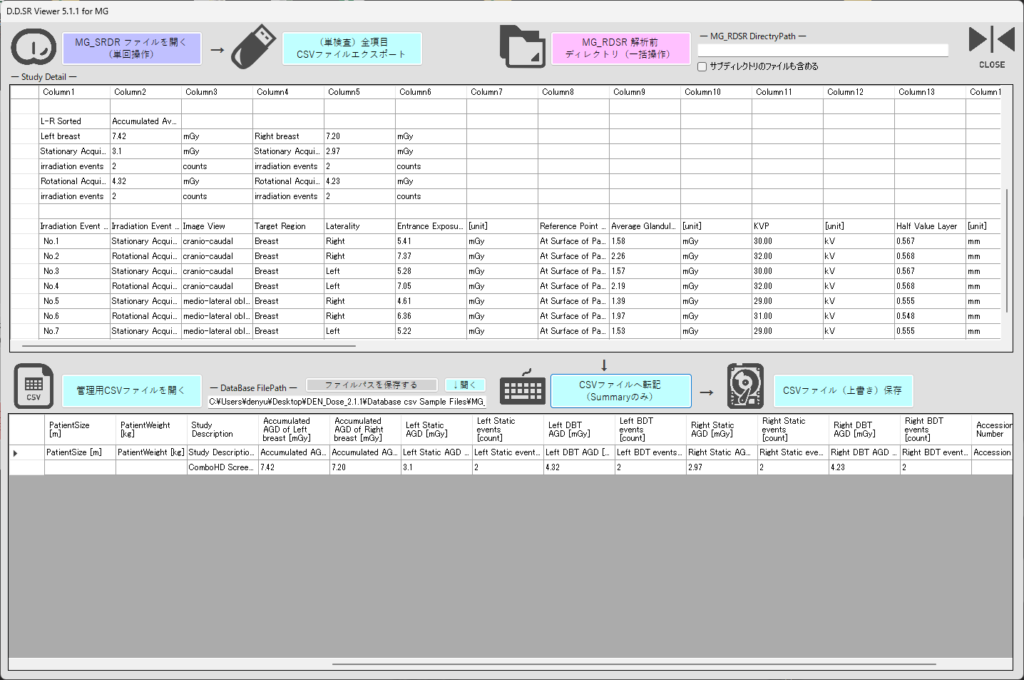Click the folder directory icon

[523, 47]
